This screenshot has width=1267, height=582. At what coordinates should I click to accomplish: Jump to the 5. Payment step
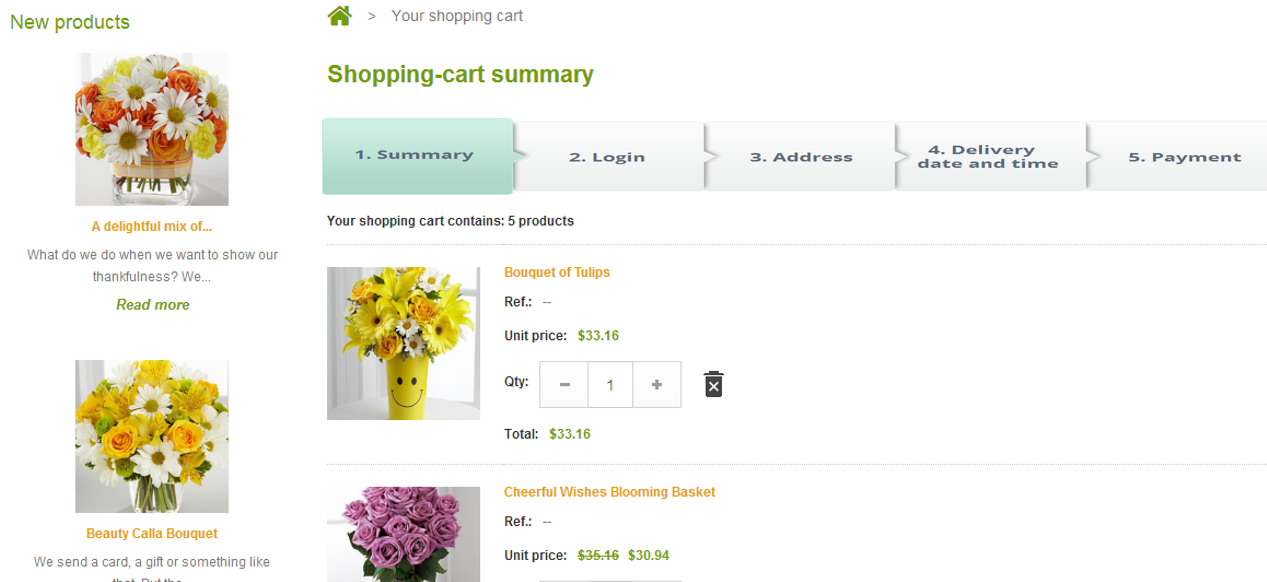pos(1184,157)
